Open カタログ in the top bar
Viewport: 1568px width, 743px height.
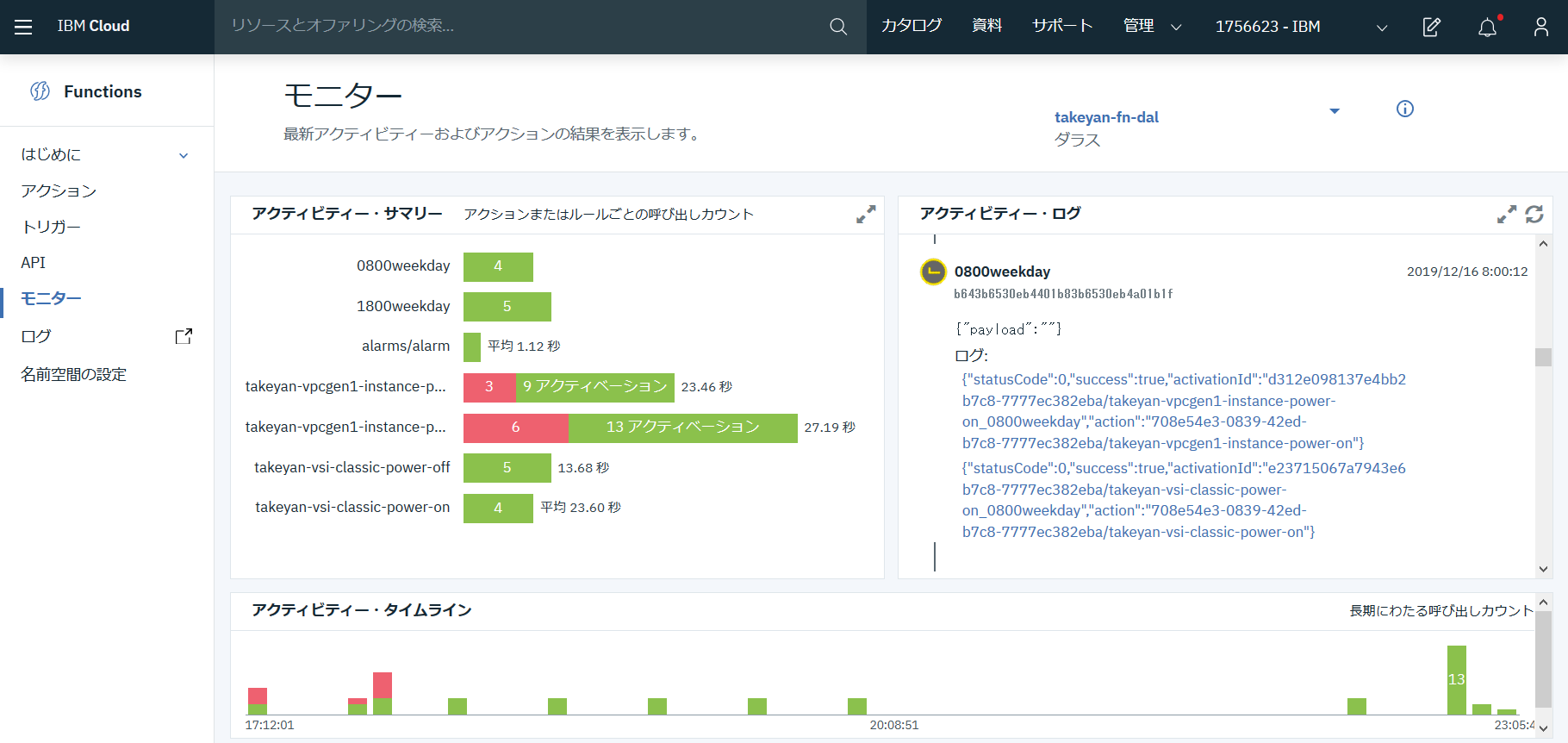tap(912, 26)
